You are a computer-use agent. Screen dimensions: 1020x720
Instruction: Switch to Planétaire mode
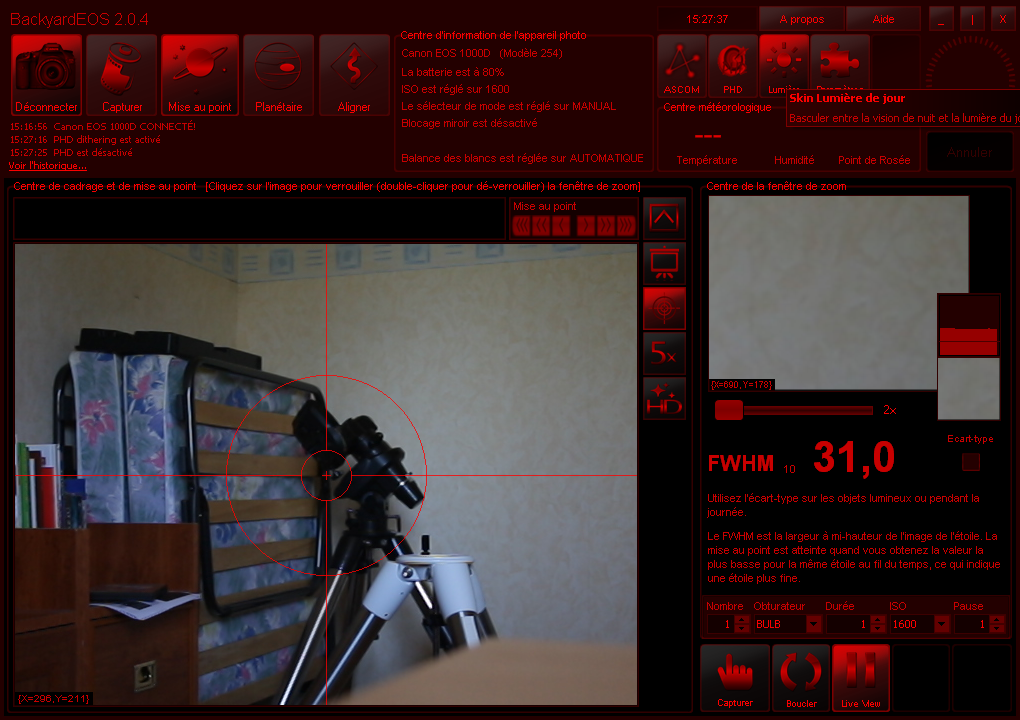tap(278, 75)
